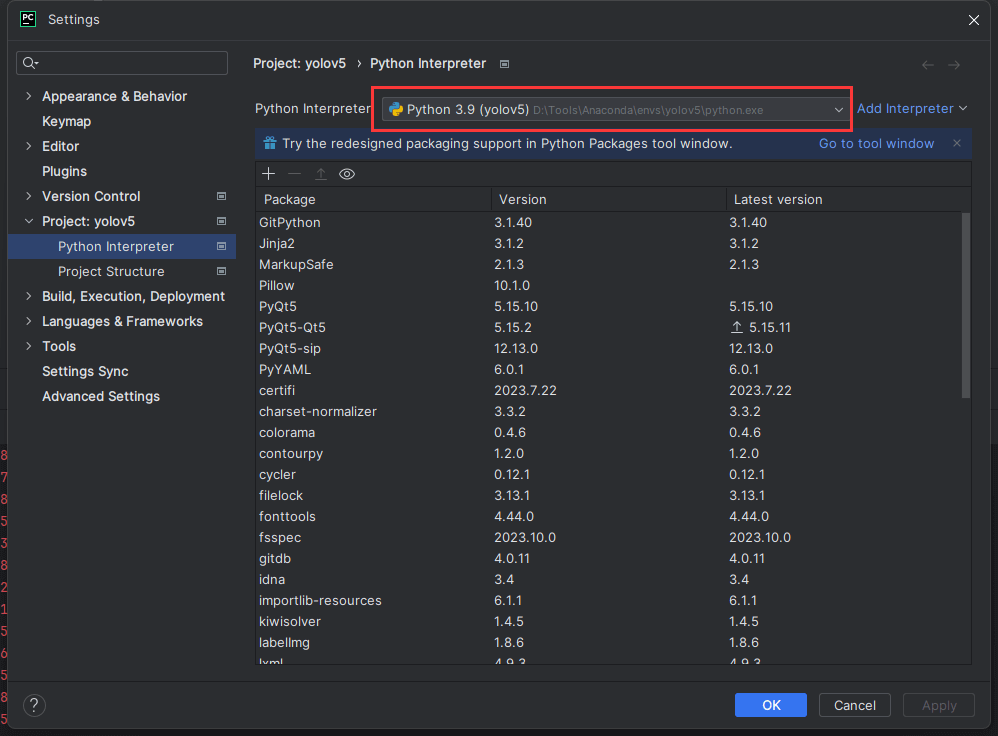
Task: Click the help question mark icon
Action: pos(34,705)
